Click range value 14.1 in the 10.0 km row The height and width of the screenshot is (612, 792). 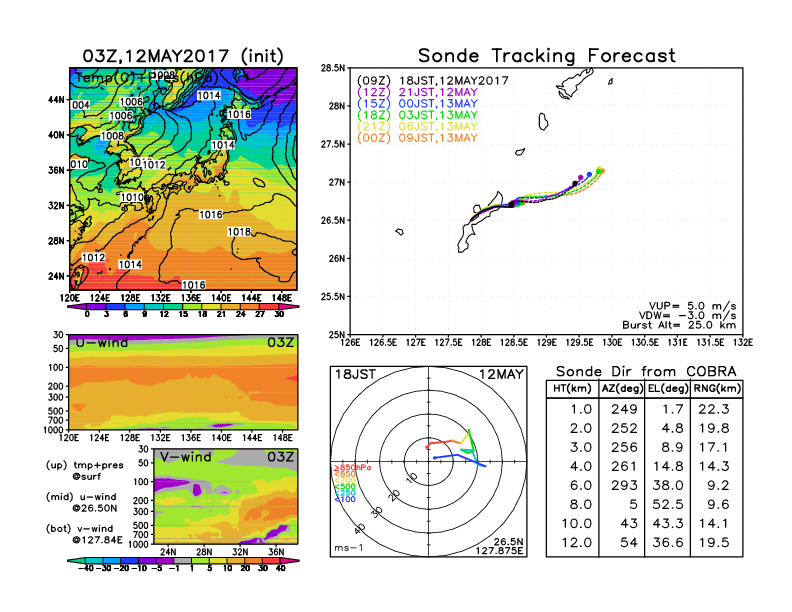714,524
